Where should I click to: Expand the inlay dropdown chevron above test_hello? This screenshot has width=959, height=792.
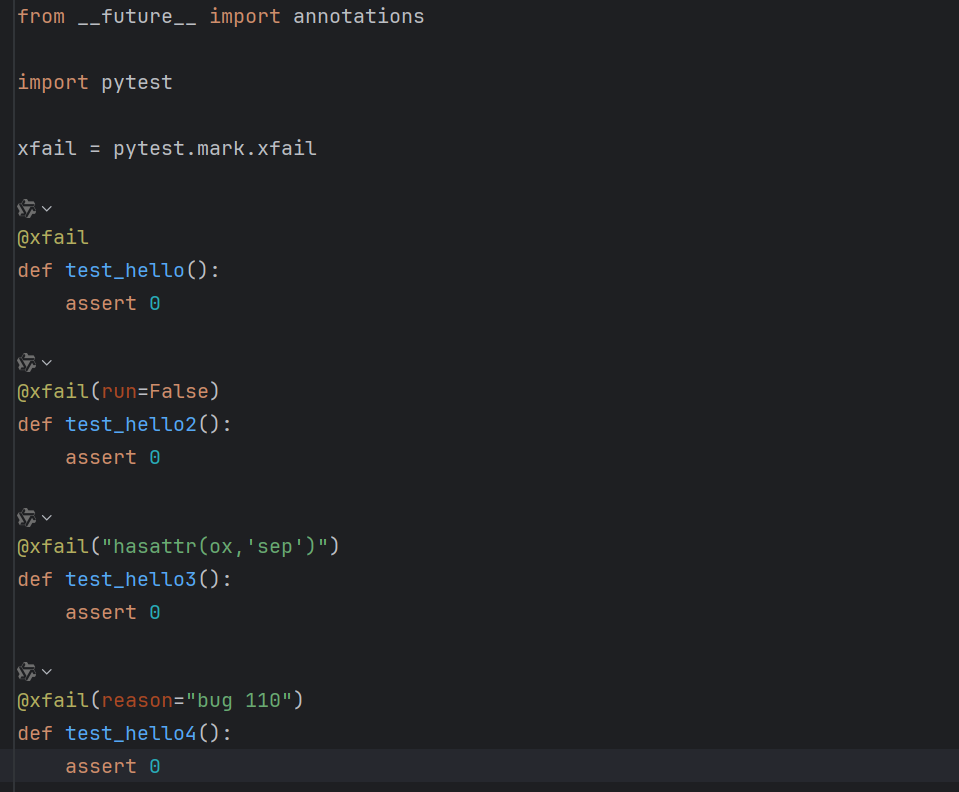[x=46, y=209]
